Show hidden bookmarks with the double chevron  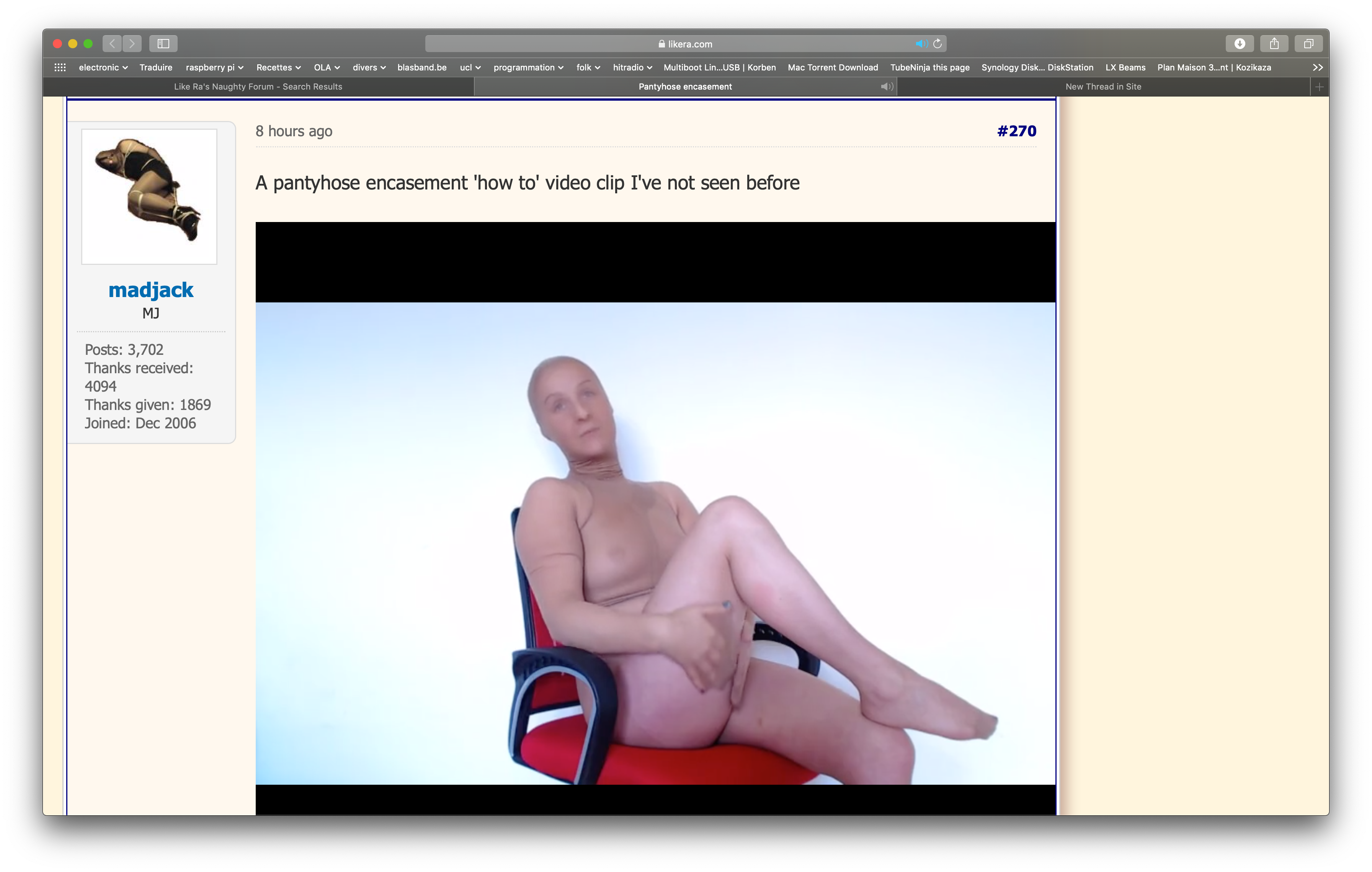click(1317, 67)
